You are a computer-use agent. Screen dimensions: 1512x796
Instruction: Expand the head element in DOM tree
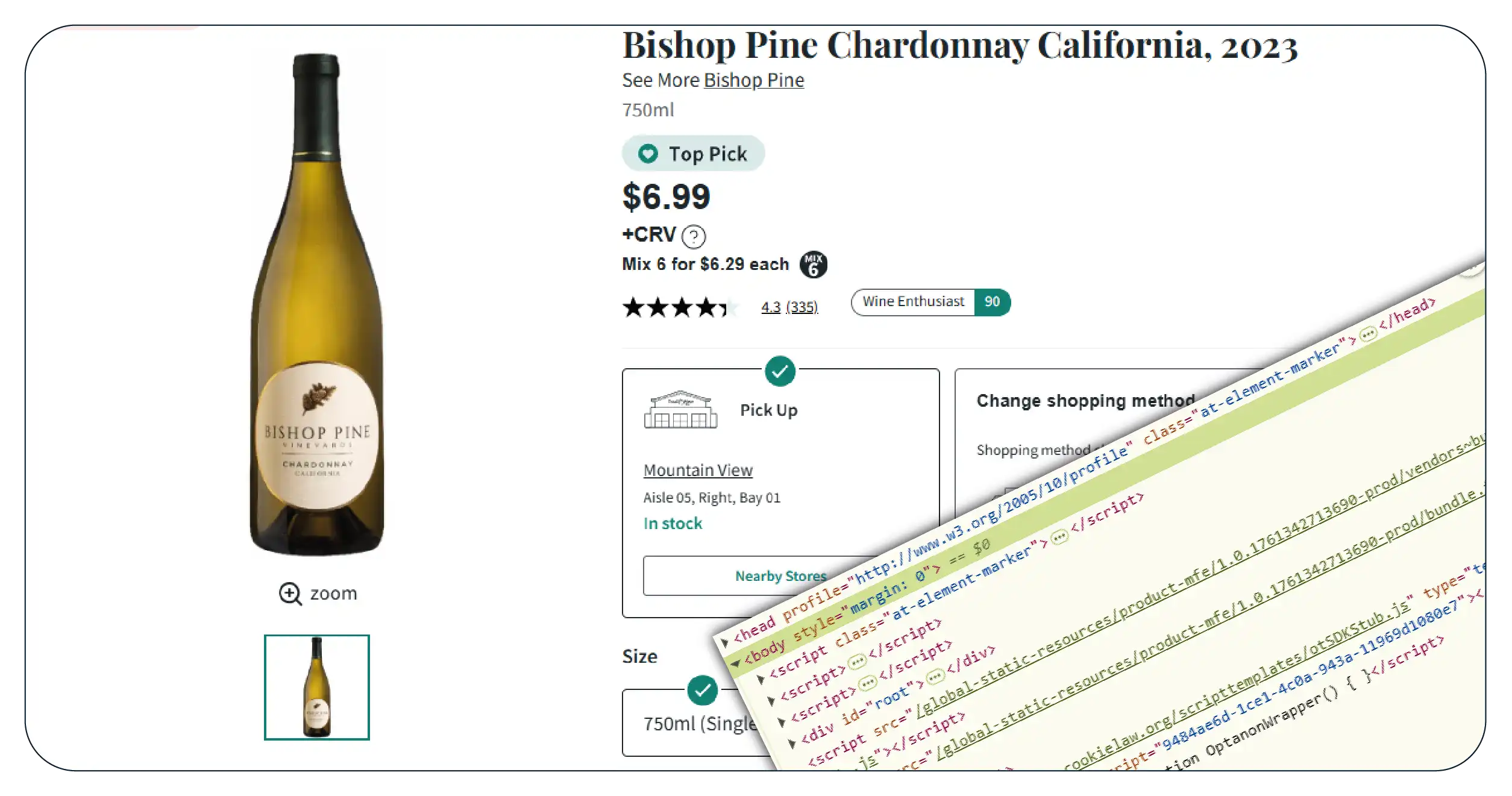725,642
